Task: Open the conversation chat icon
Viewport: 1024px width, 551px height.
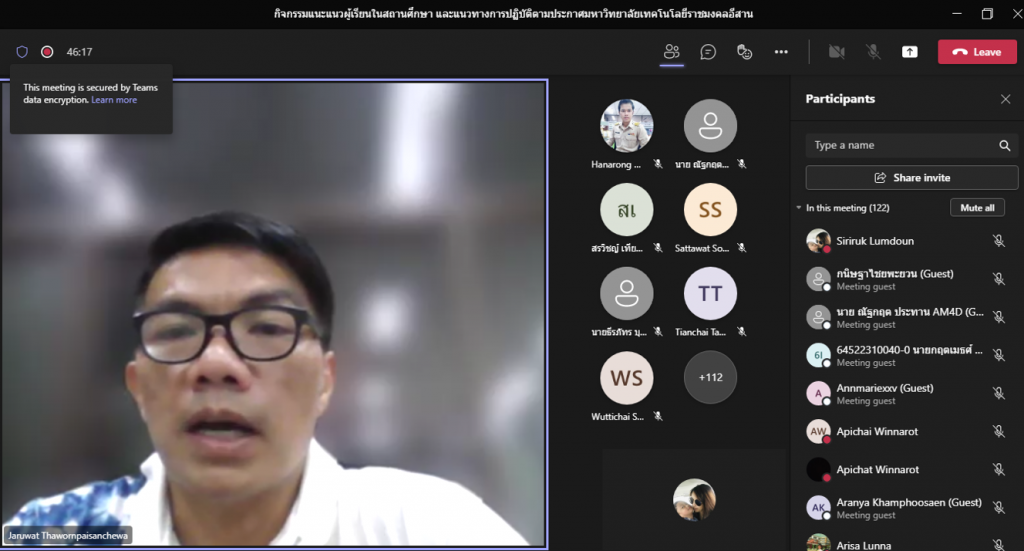Action: click(708, 52)
